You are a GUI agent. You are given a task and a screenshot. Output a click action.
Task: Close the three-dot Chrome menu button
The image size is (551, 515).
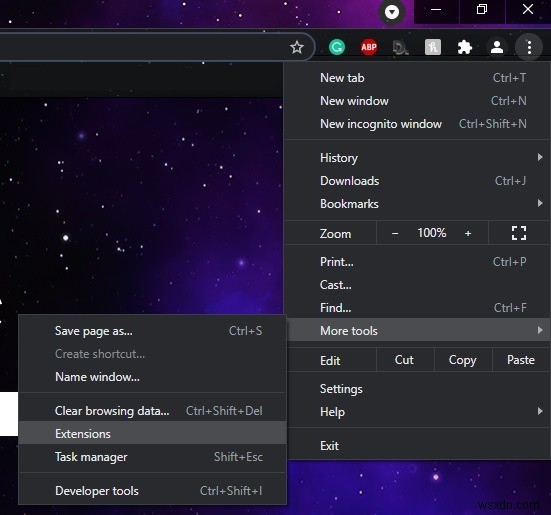(529, 47)
